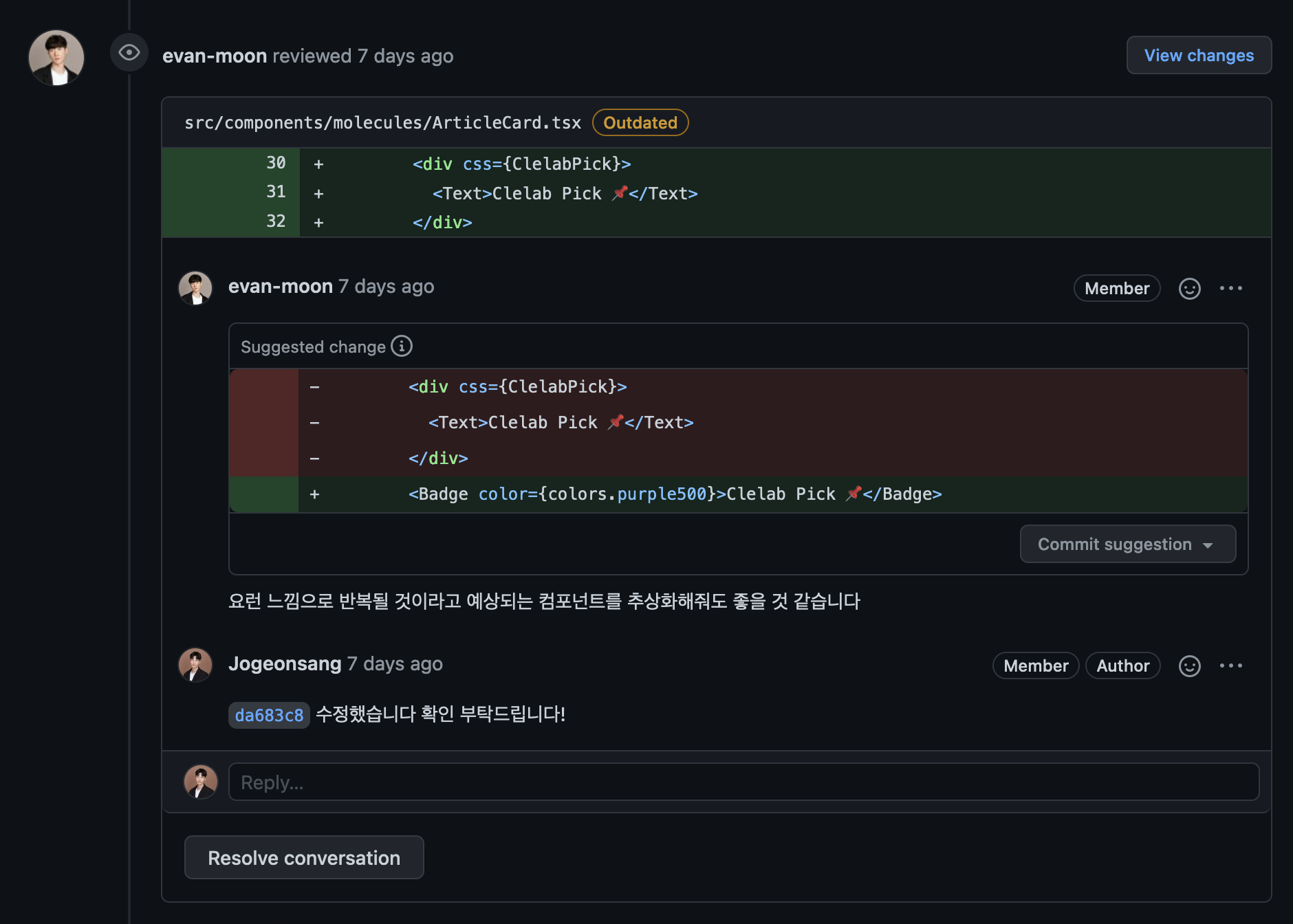Click the avatar beside the reply box
This screenshot has height=924, width=1293.
coord(200,782)
